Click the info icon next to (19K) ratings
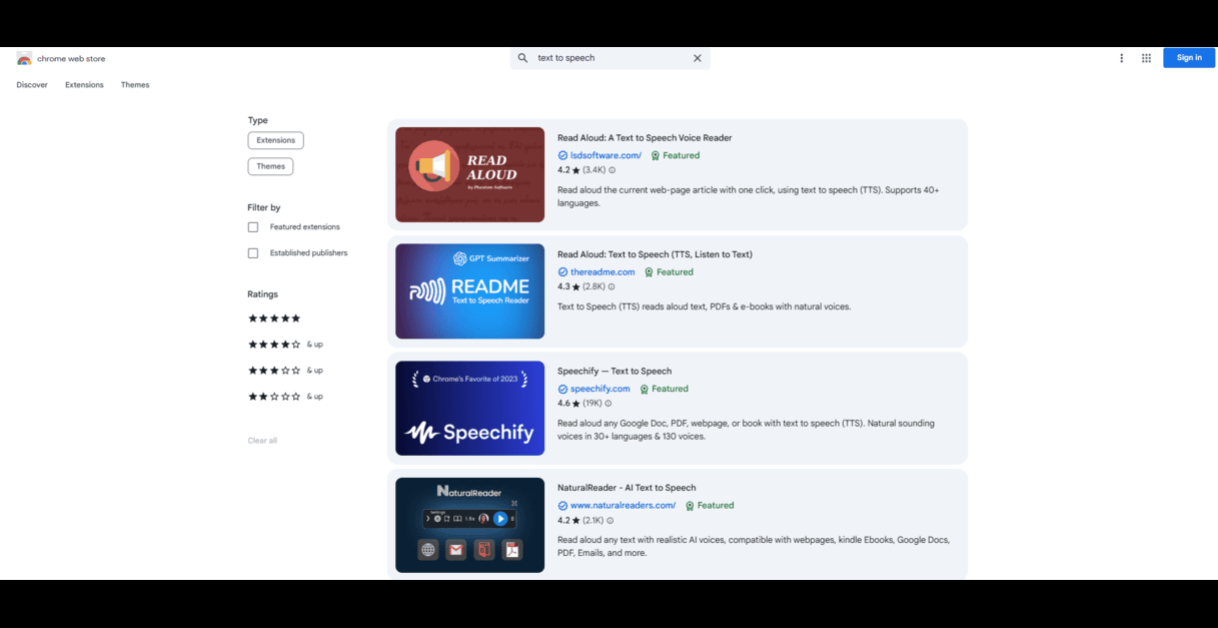This screenshot has width=1218, height=628. coord(608,404)
